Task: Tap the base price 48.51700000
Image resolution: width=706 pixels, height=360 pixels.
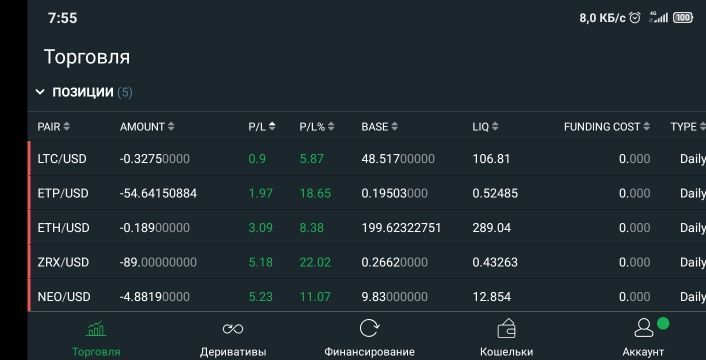Action: point(398,159)
